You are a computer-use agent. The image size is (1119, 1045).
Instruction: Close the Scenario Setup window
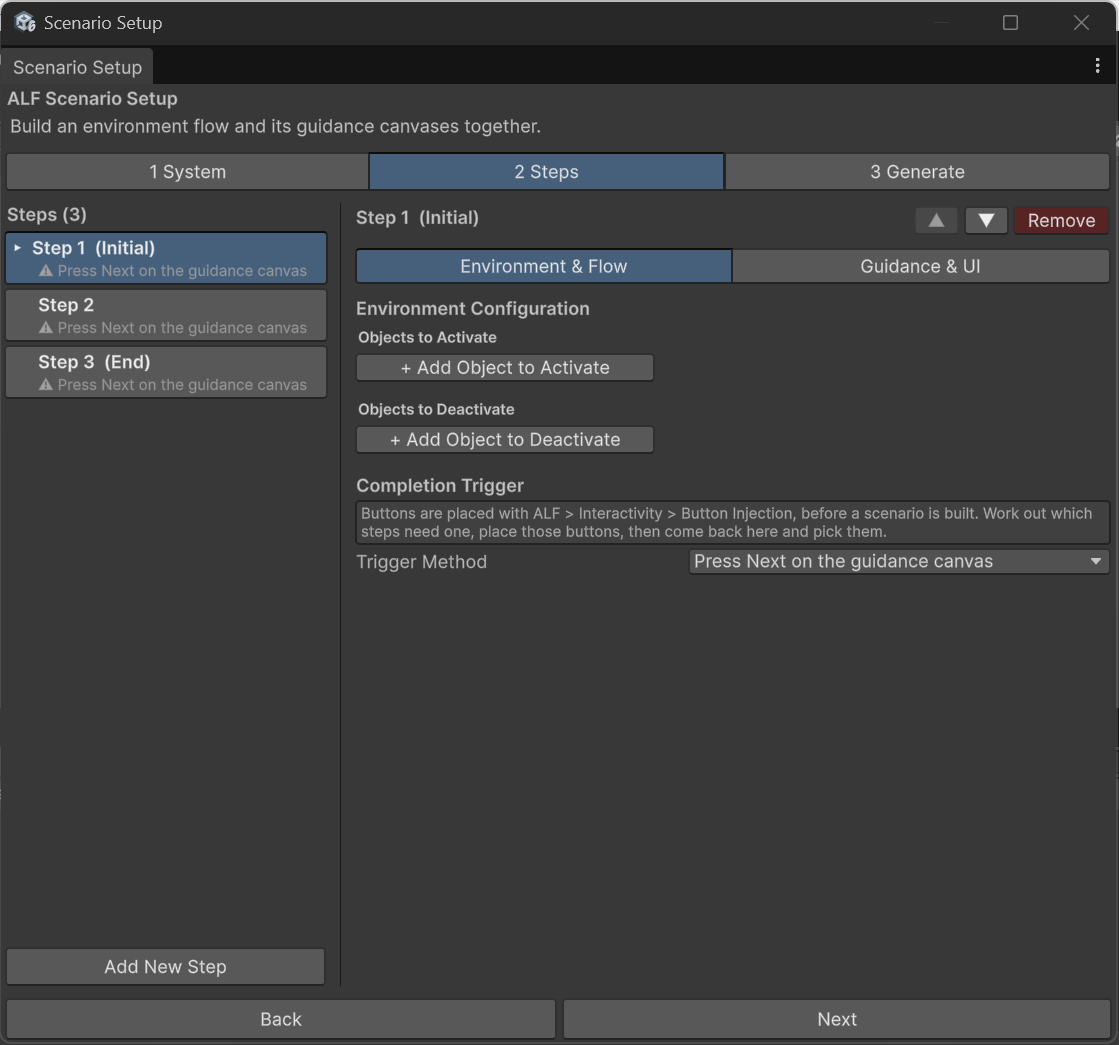click(x=1081, y=23)
